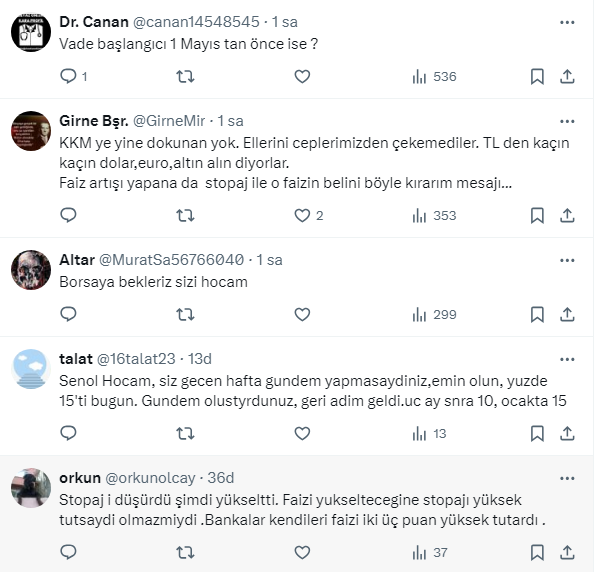Bookmark Girne Bşr.'s tweet
Viewport: 602px width, 572px height.
click(x=537, y=215)
